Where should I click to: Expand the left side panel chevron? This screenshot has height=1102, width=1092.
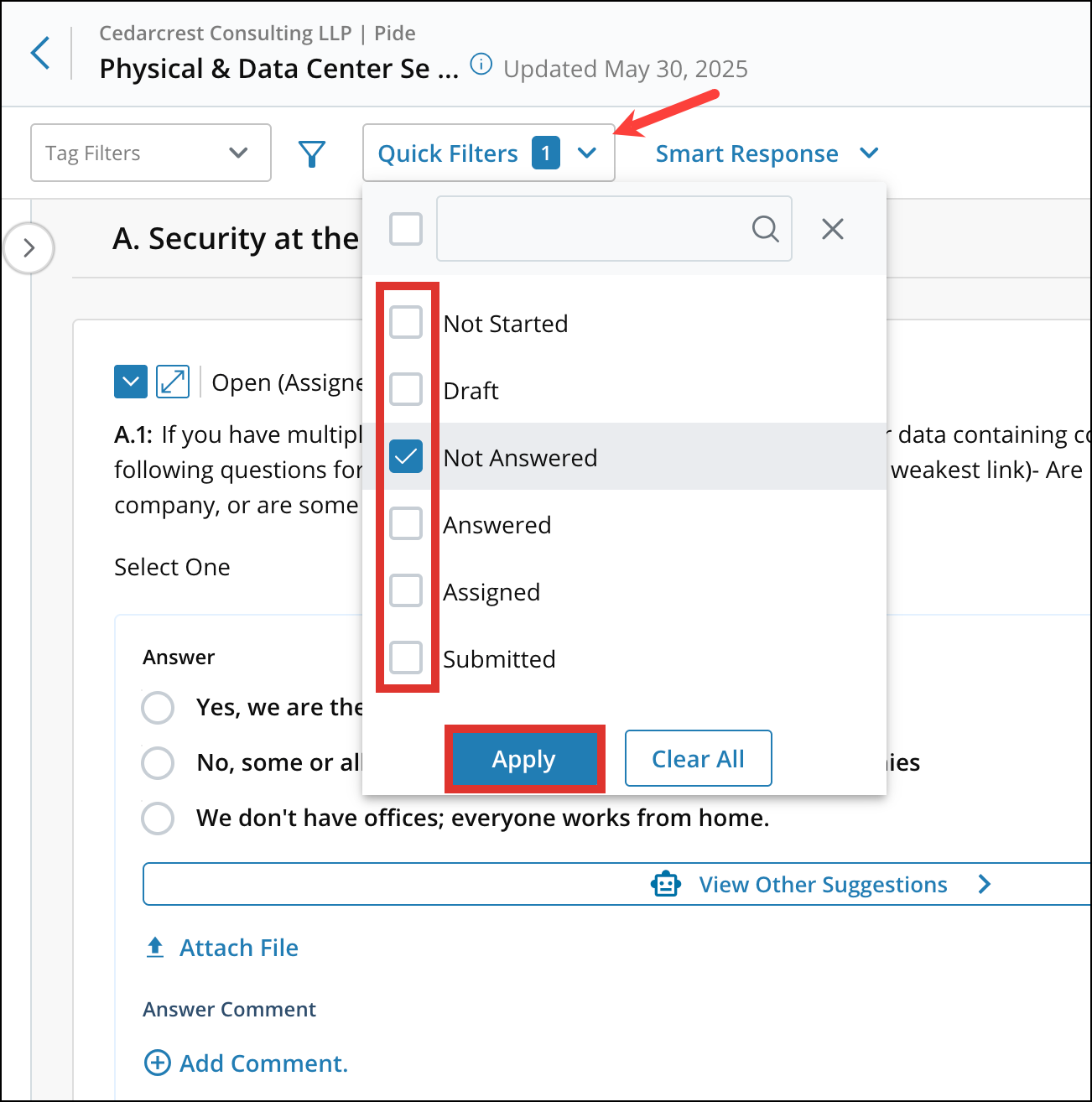tap(29, 248)
